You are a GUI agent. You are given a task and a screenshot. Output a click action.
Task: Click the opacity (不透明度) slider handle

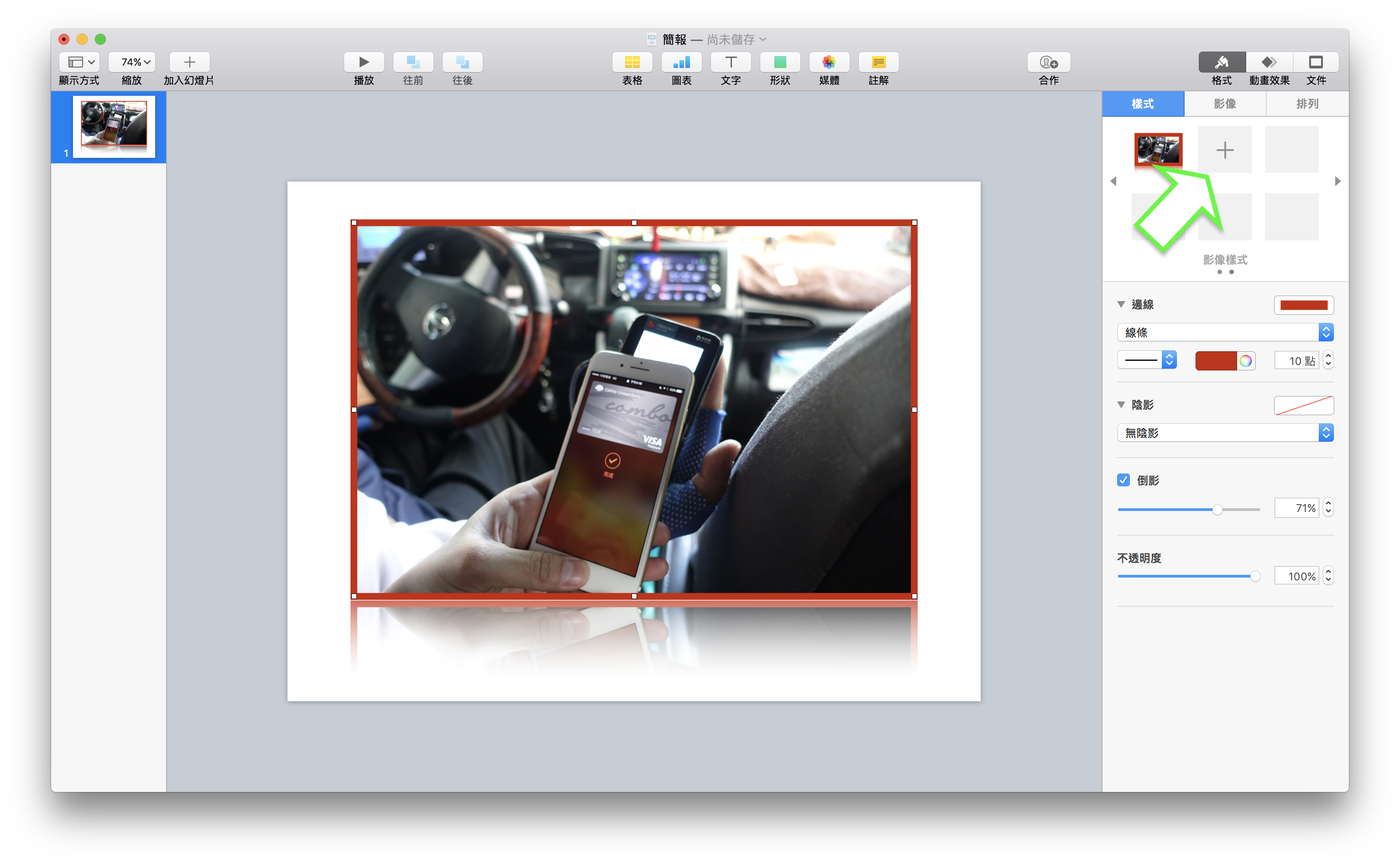1255,577
